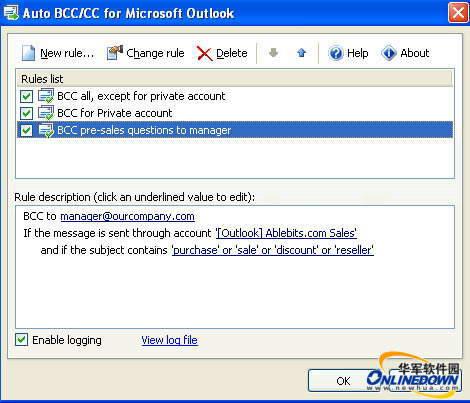The width and height of the screenshot is (470, 403).
Task: Click the Rules list column header
Action: [235, 79]
